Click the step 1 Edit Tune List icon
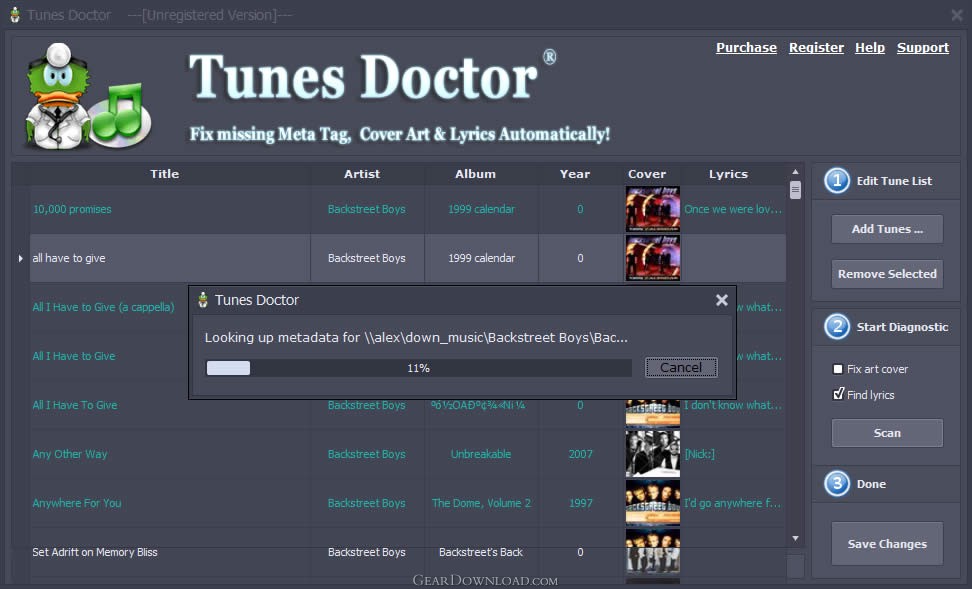972x589 pixels. tap(837, 181)
